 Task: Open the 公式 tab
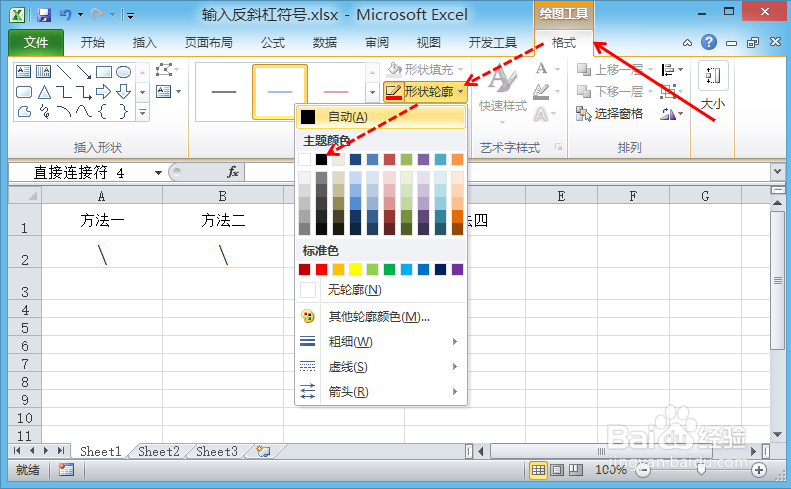point(273,43)
